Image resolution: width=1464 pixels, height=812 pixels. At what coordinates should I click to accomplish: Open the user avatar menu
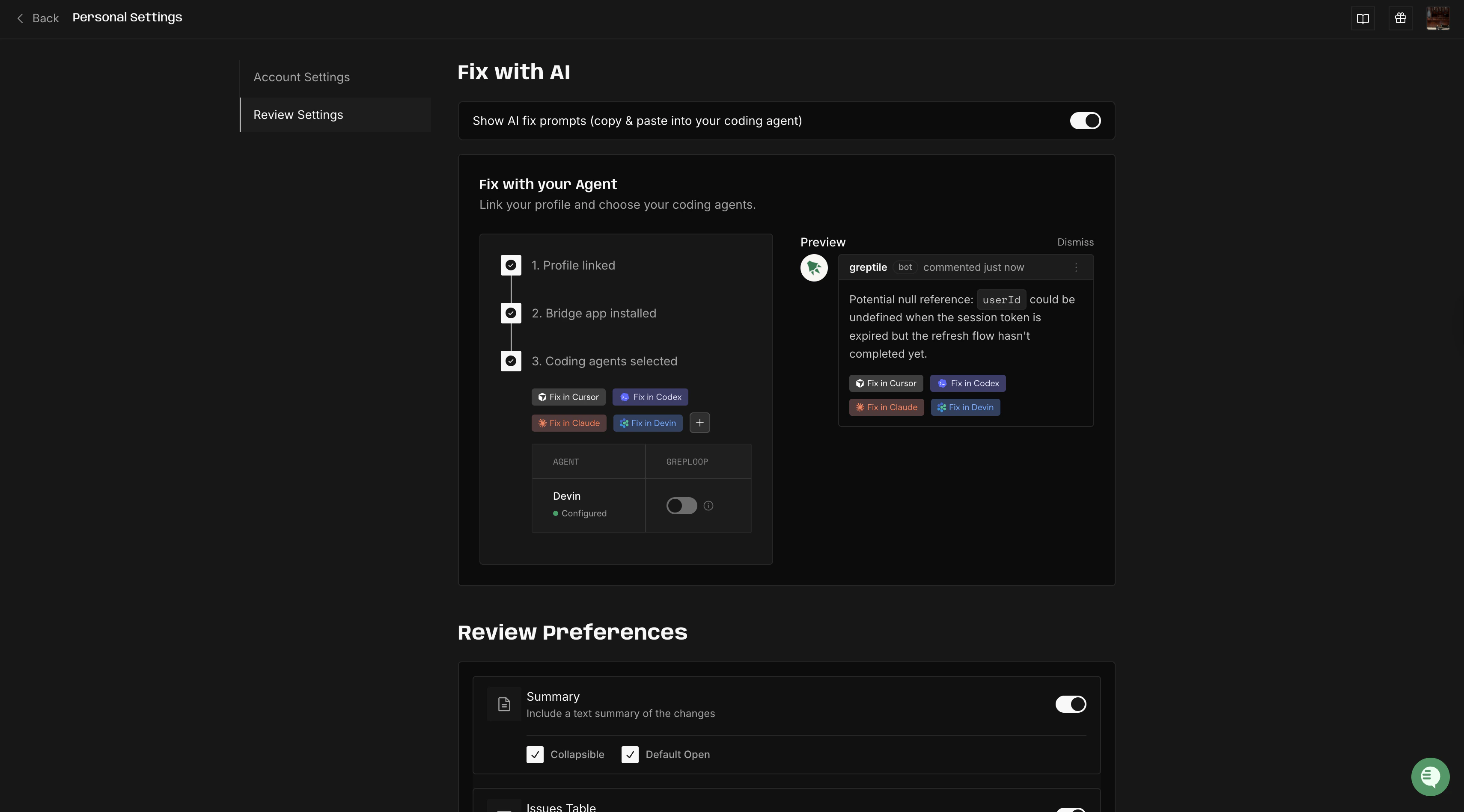tap(1437, 19)
